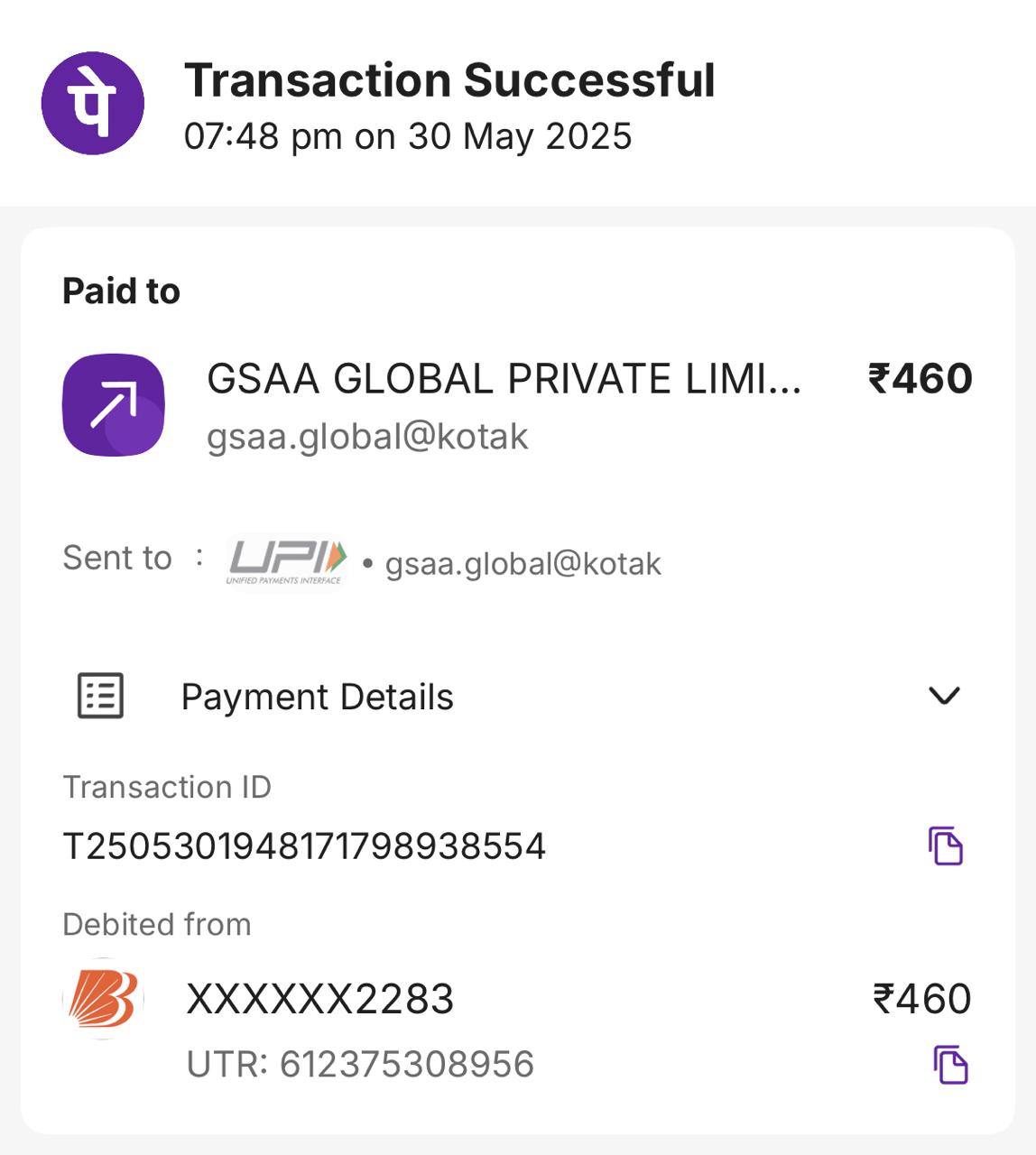Screen dimensions: 1036x1155
Task: Click the ₹460 debited amount
Action: [921, 999]
